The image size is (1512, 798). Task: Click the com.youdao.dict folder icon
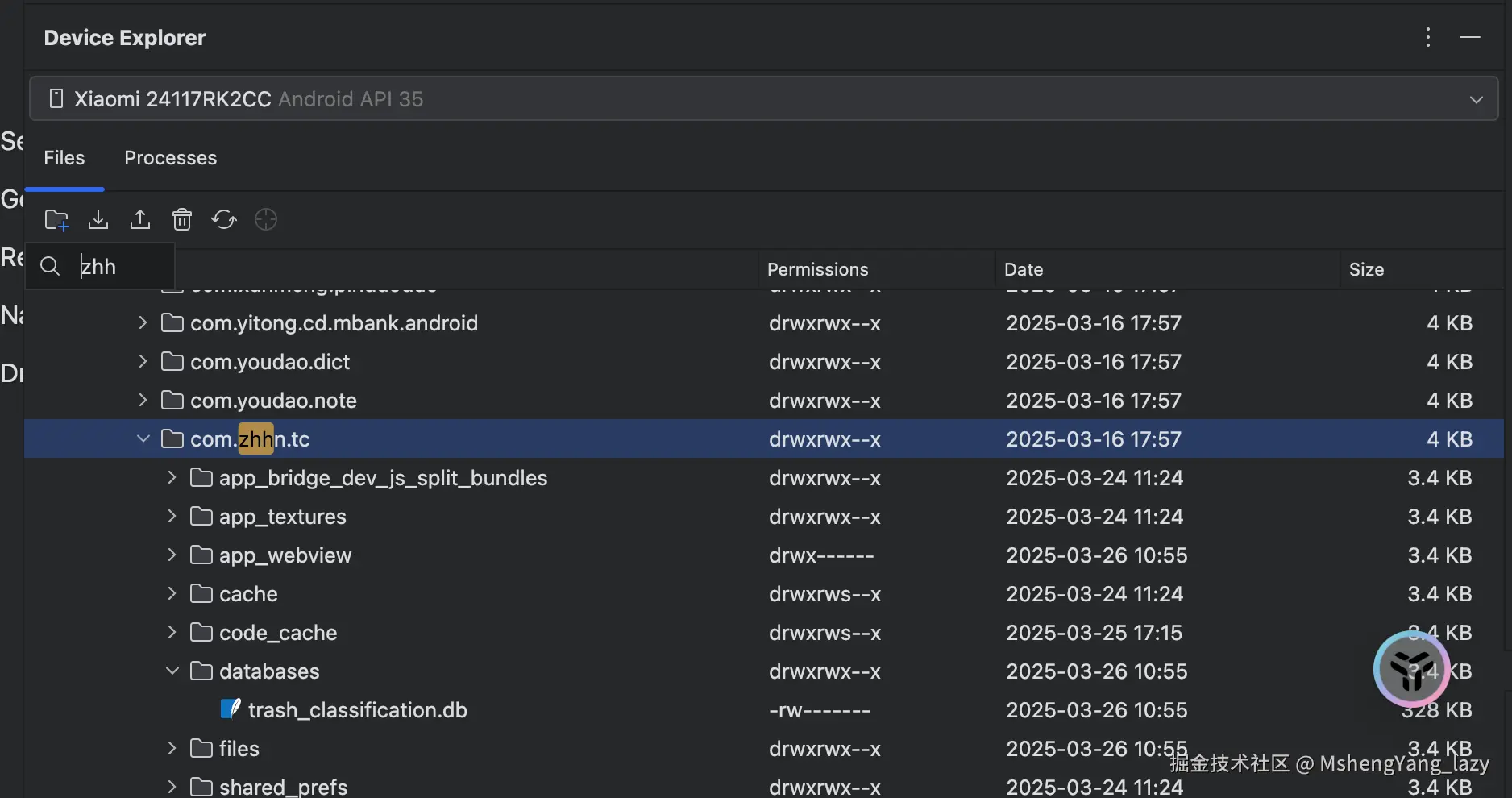(172, 361)
